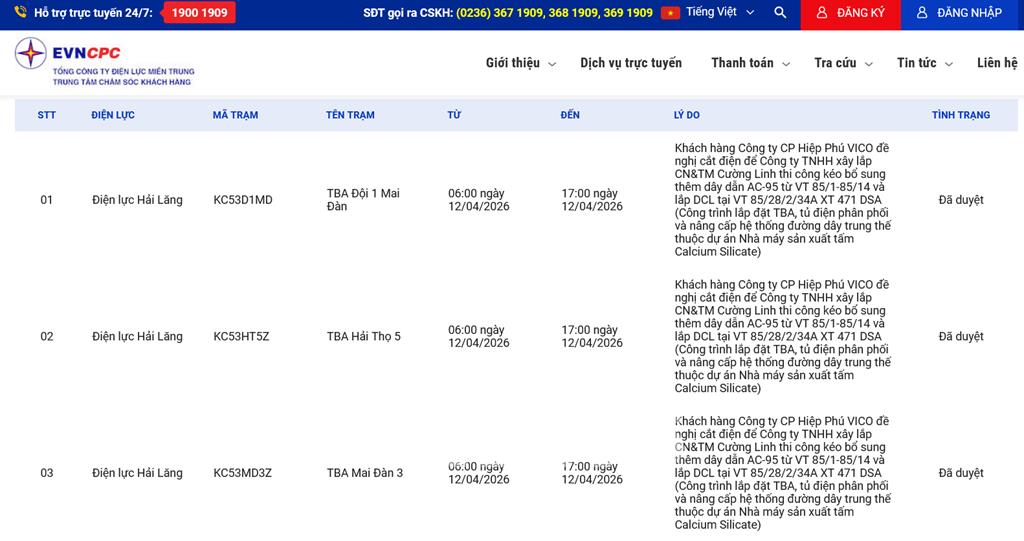
Task: Click the Vietnam flag icon
Action: 670,13
